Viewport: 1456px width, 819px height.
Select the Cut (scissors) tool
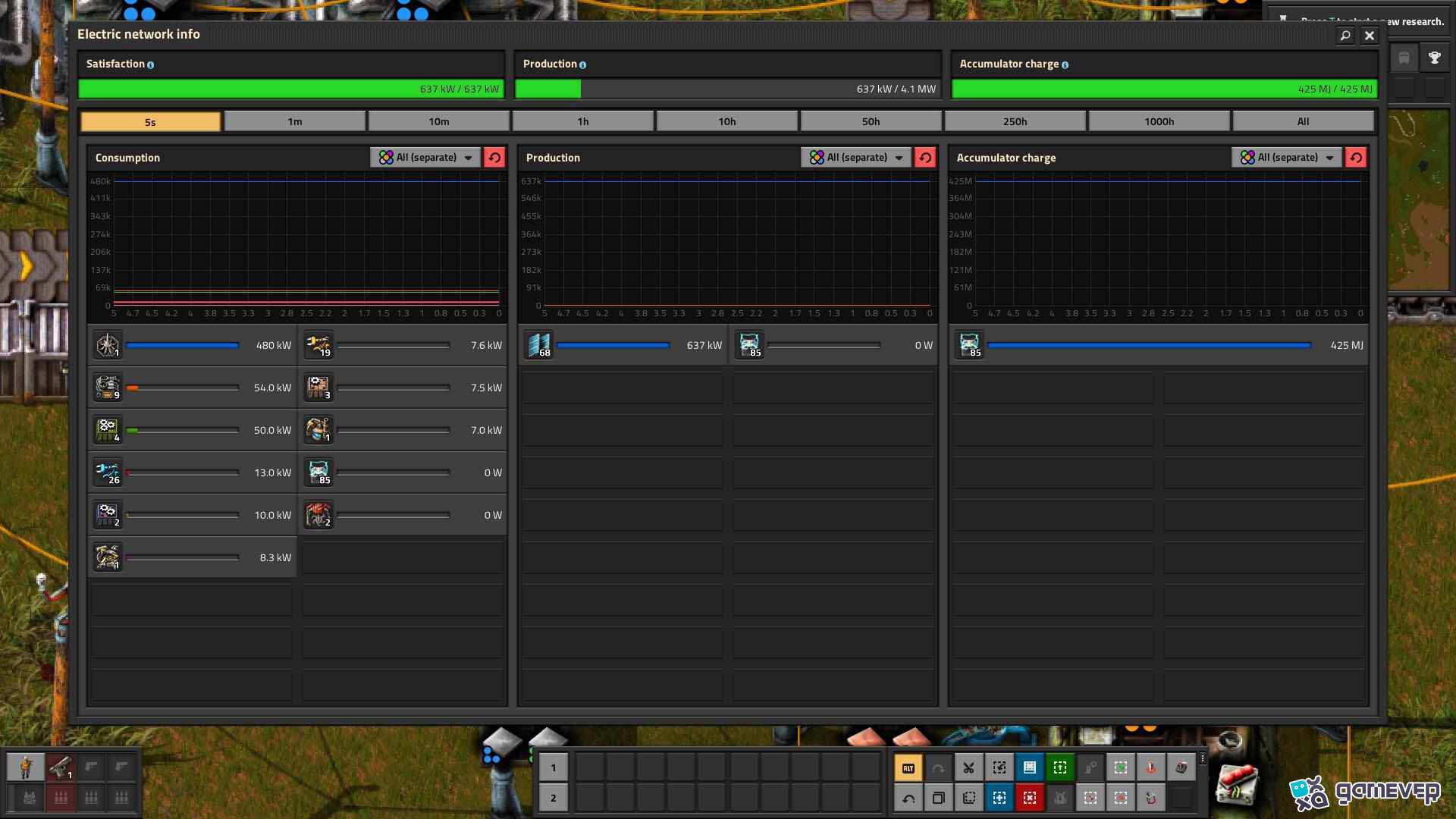click(x=968, y=768)
